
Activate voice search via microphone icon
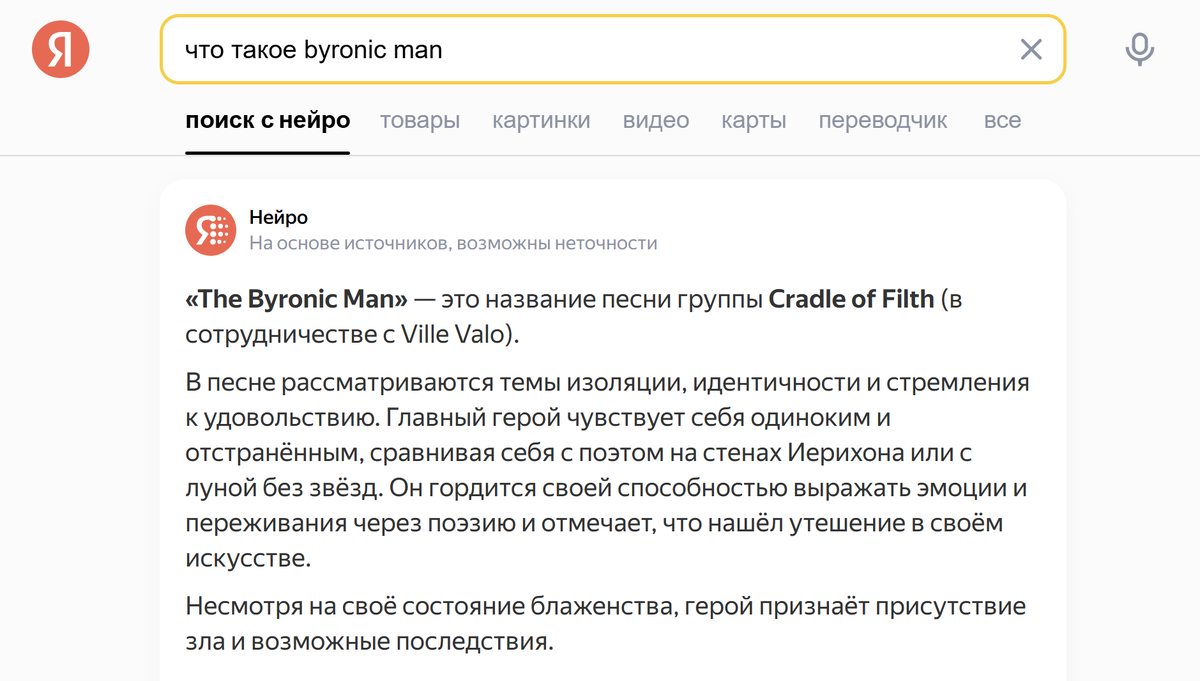1140,49
